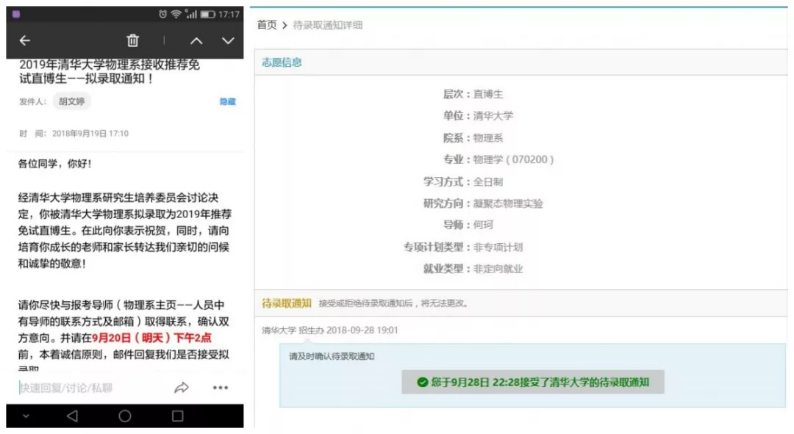Open next email with the down chevron
Screen dimensions: 794x434
[228, 41]
